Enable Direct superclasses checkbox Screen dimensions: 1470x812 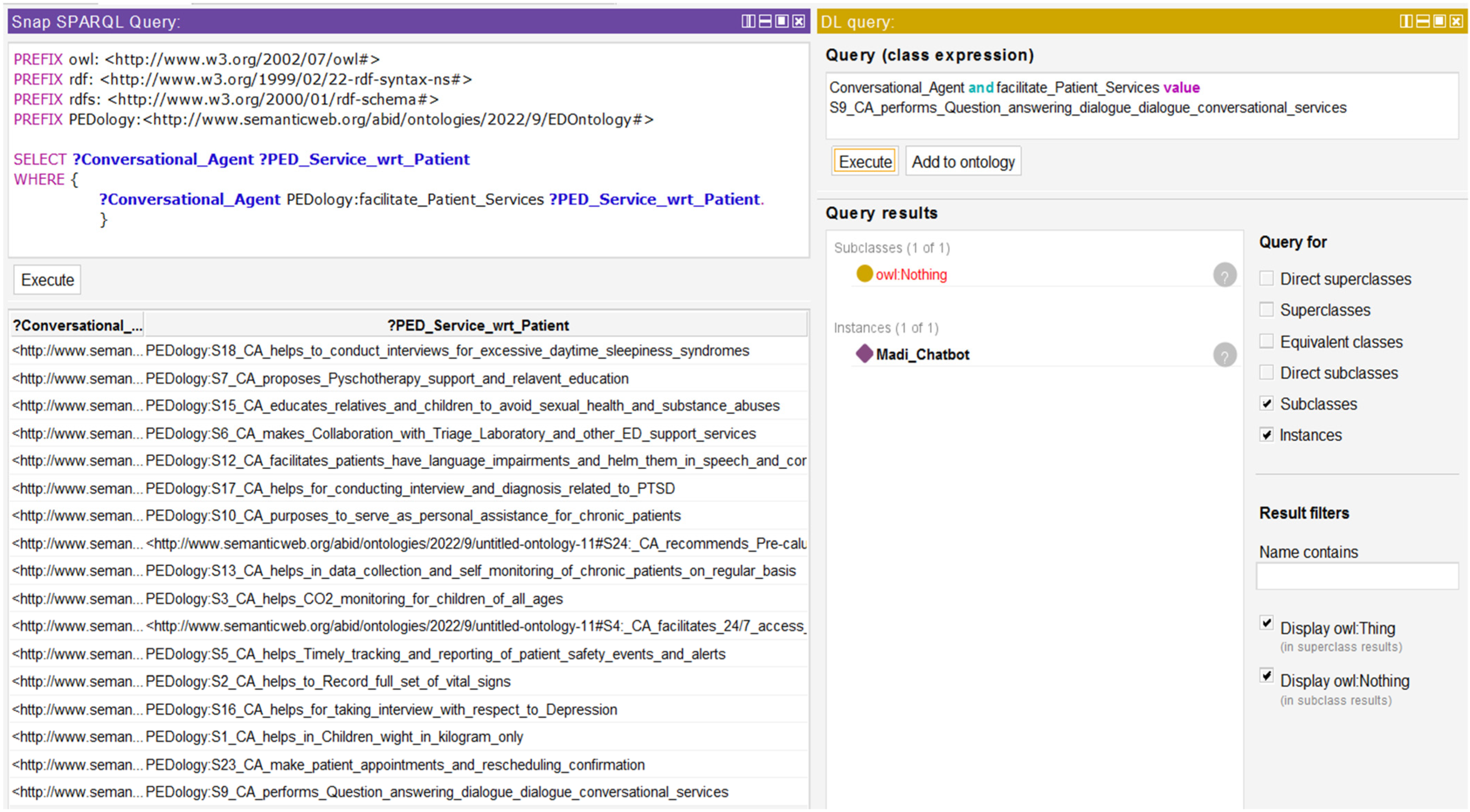click(1266, 279)
